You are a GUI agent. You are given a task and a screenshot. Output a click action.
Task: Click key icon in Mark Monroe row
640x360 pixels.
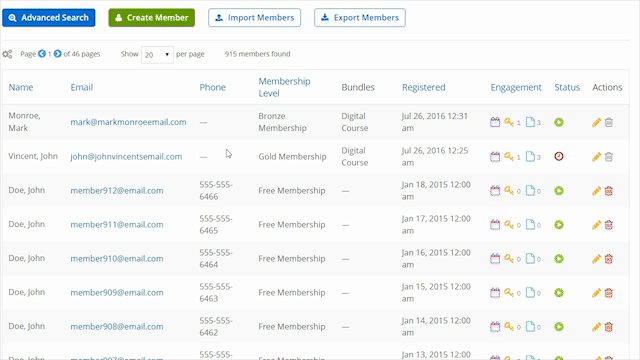pos(509,122)
